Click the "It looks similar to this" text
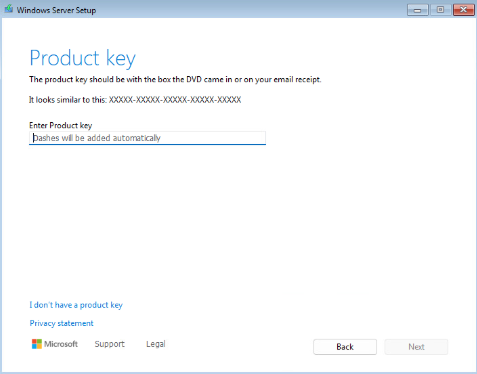 pos(68,100)
